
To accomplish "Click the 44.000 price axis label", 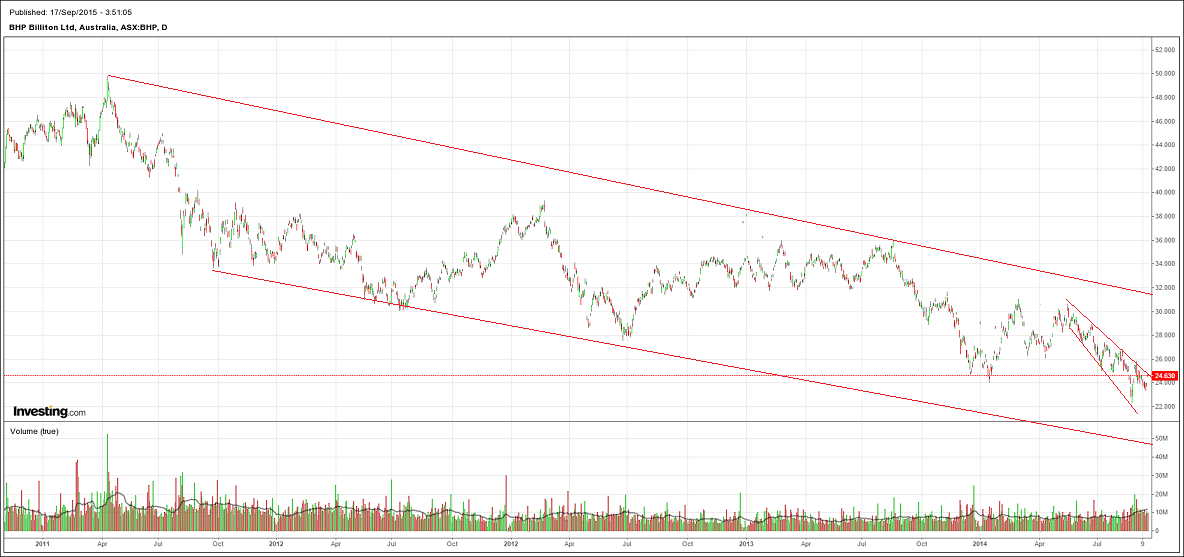I will (x=1165, y=145).
